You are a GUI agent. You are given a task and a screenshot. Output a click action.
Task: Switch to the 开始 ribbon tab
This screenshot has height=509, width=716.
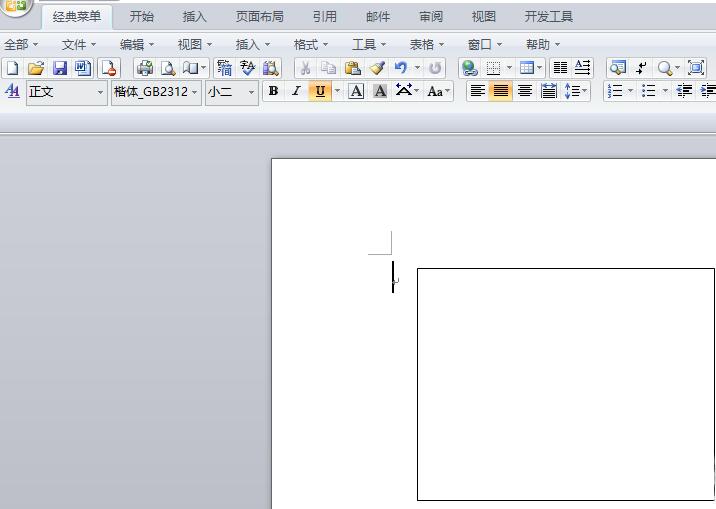coord(142,17)
